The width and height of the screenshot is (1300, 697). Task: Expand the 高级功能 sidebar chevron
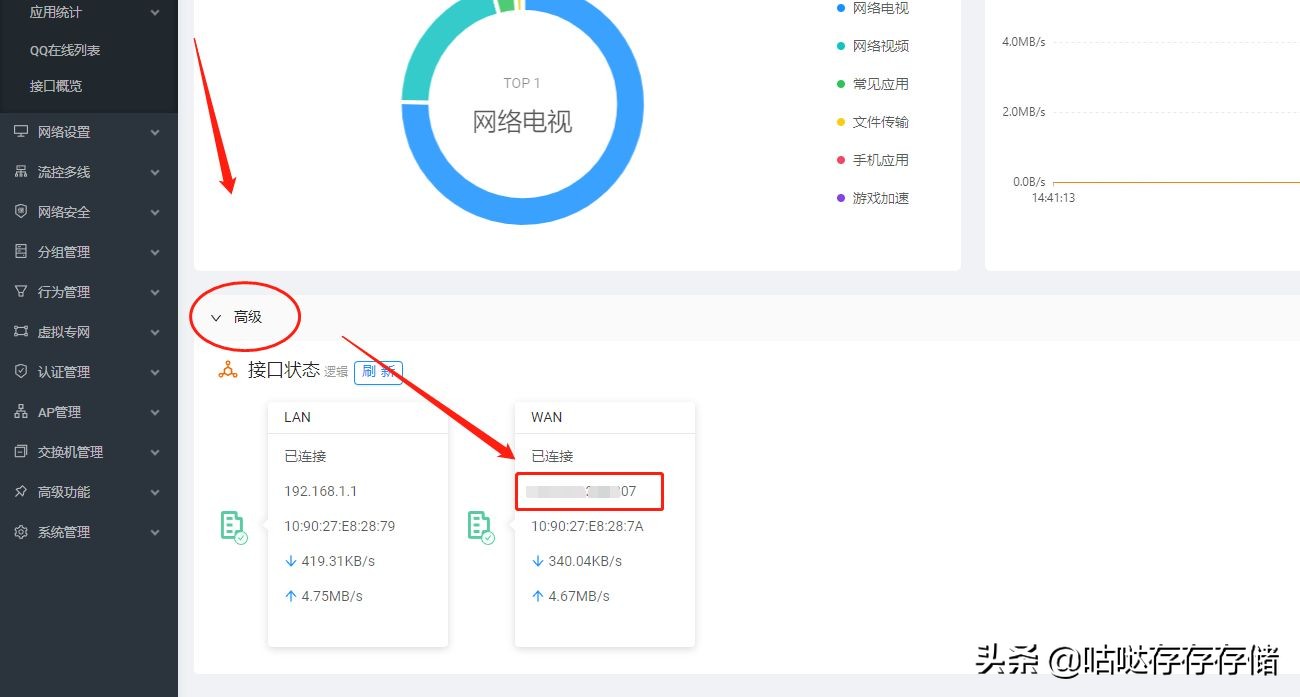pos(155,491)
